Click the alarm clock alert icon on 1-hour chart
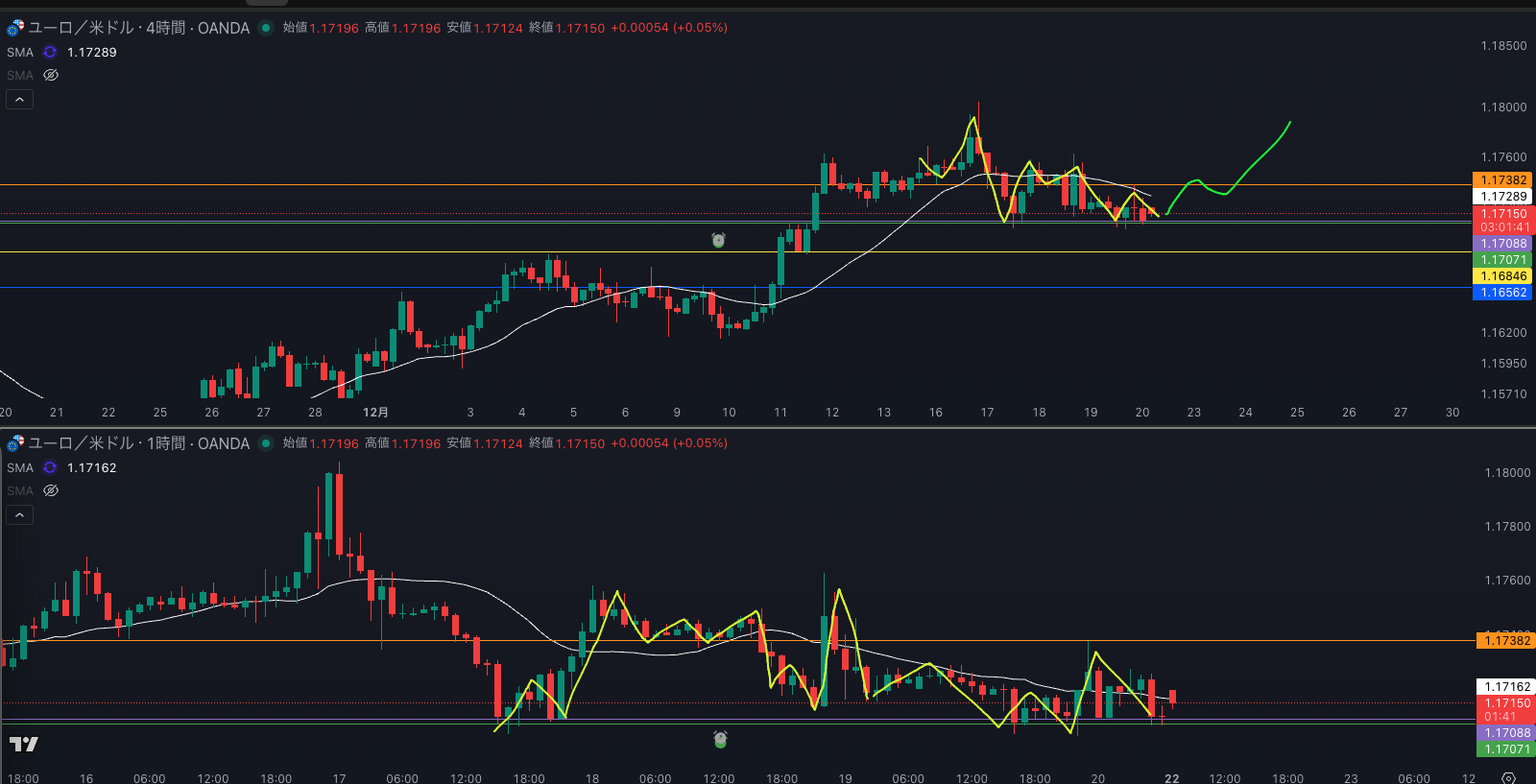Image resolution: width=1536 pixels, height=784 pixels. pyautogui.click(x=720, y=739)
